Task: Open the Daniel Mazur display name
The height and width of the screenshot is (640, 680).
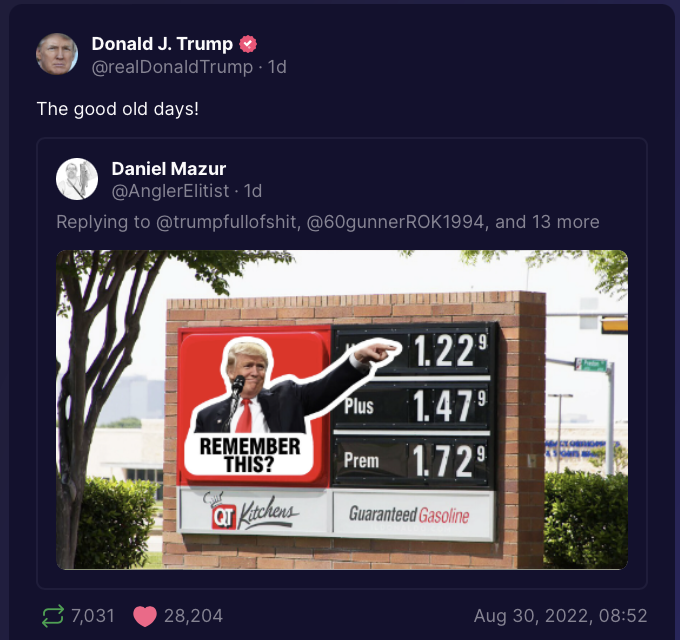Action: (169, 169)
